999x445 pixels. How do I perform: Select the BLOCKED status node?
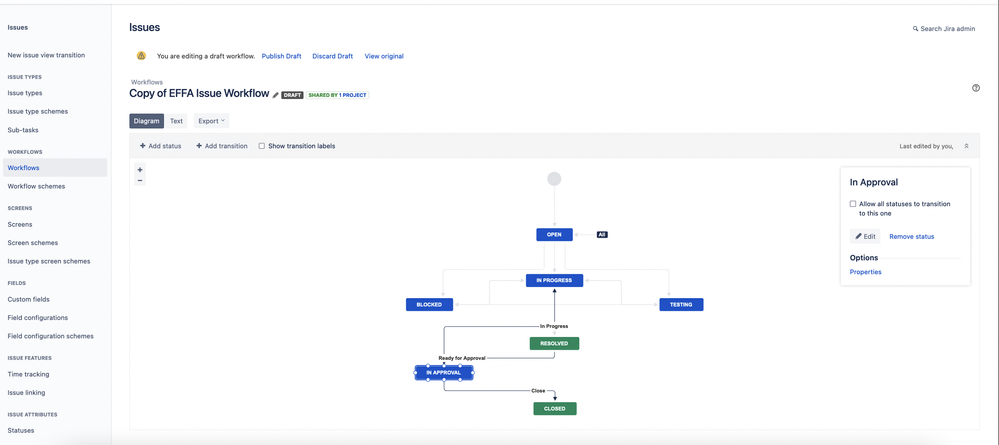(x=429, y=305)
